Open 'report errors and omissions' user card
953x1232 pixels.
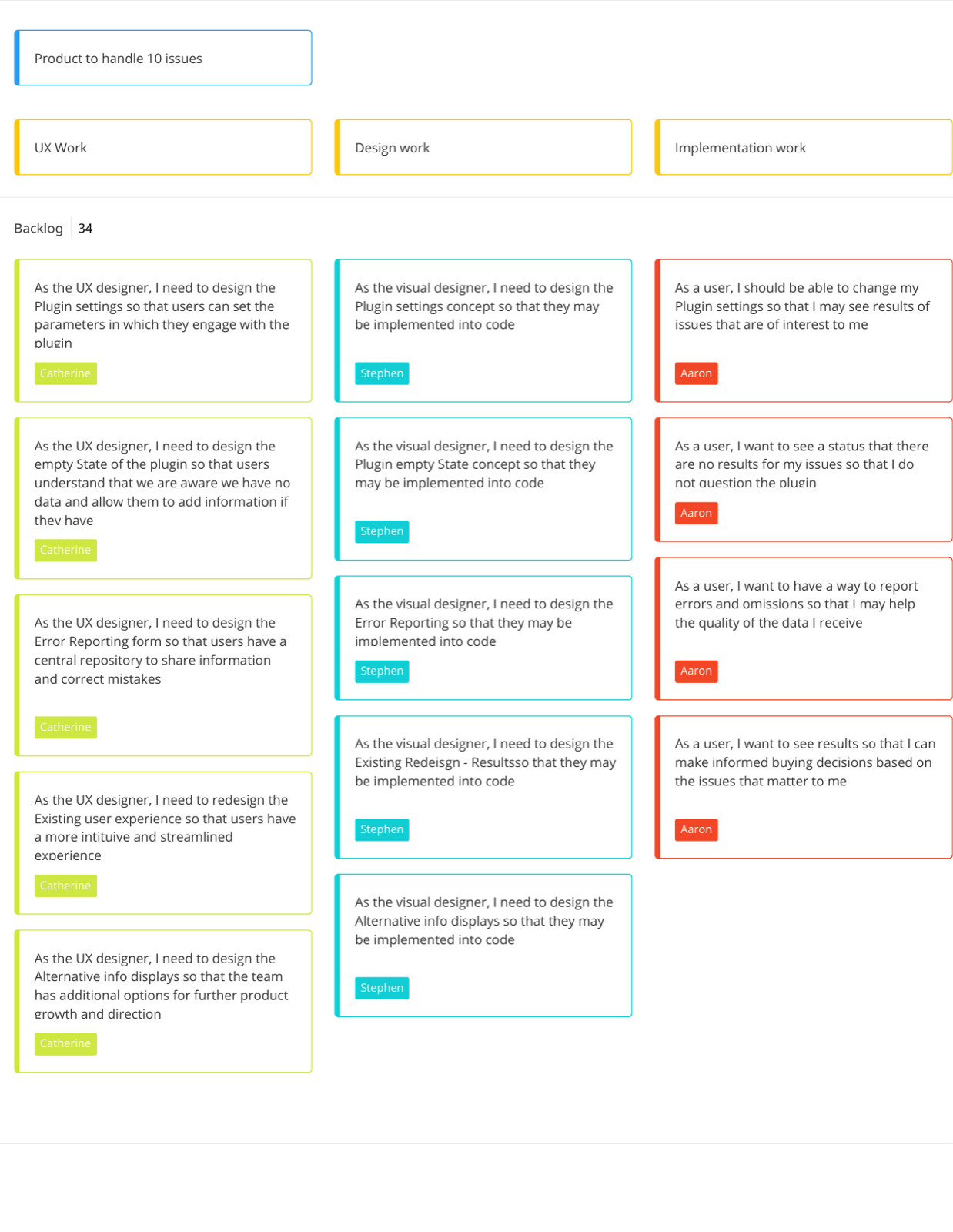[804, 628]
